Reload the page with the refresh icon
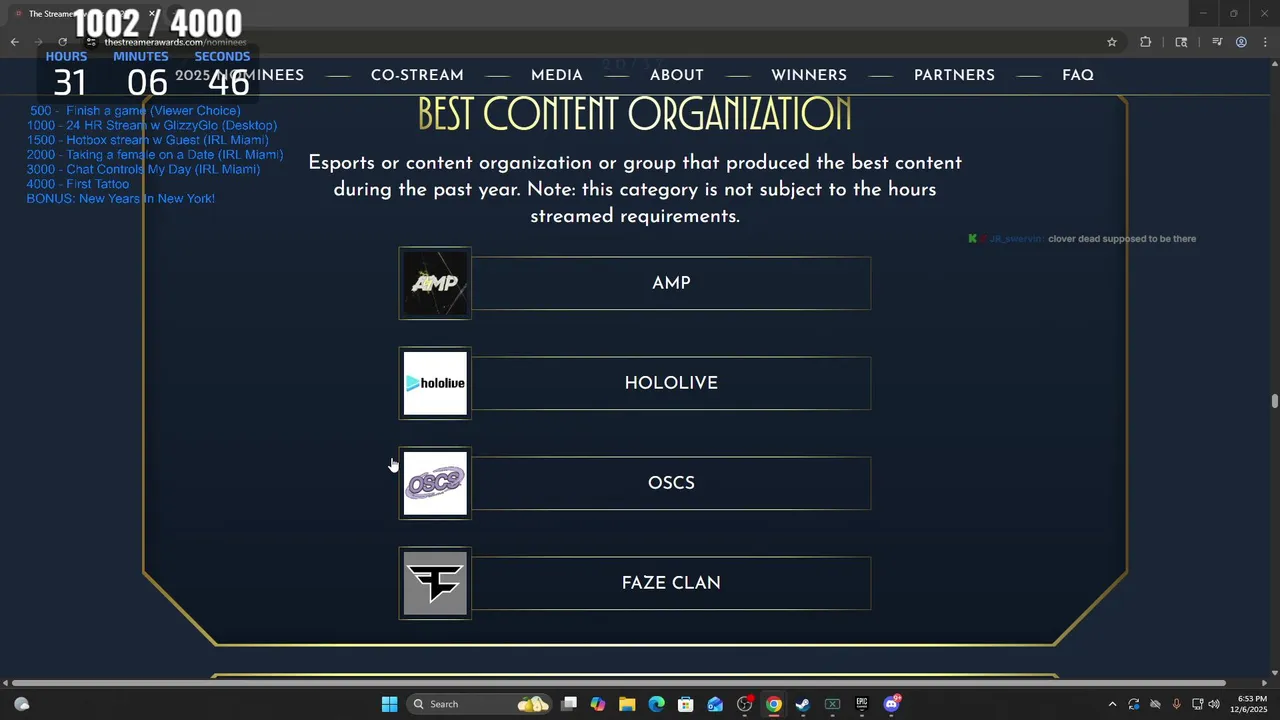1280x720 pixels. coord(62,42)
